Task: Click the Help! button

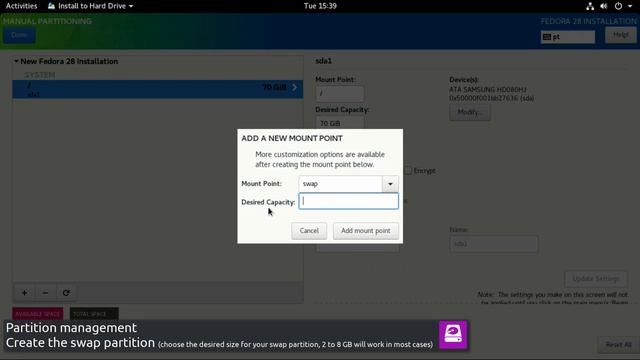Action: [620, 35]
